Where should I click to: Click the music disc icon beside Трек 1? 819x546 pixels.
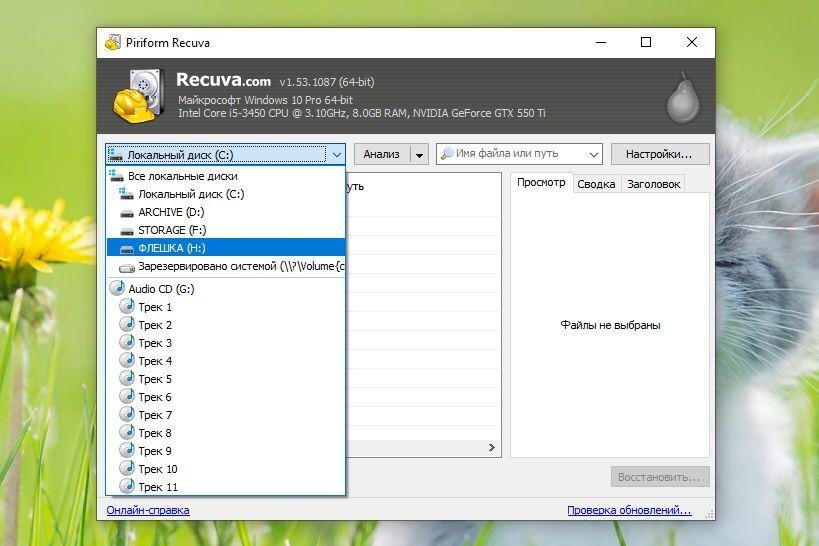click(127, 306)
